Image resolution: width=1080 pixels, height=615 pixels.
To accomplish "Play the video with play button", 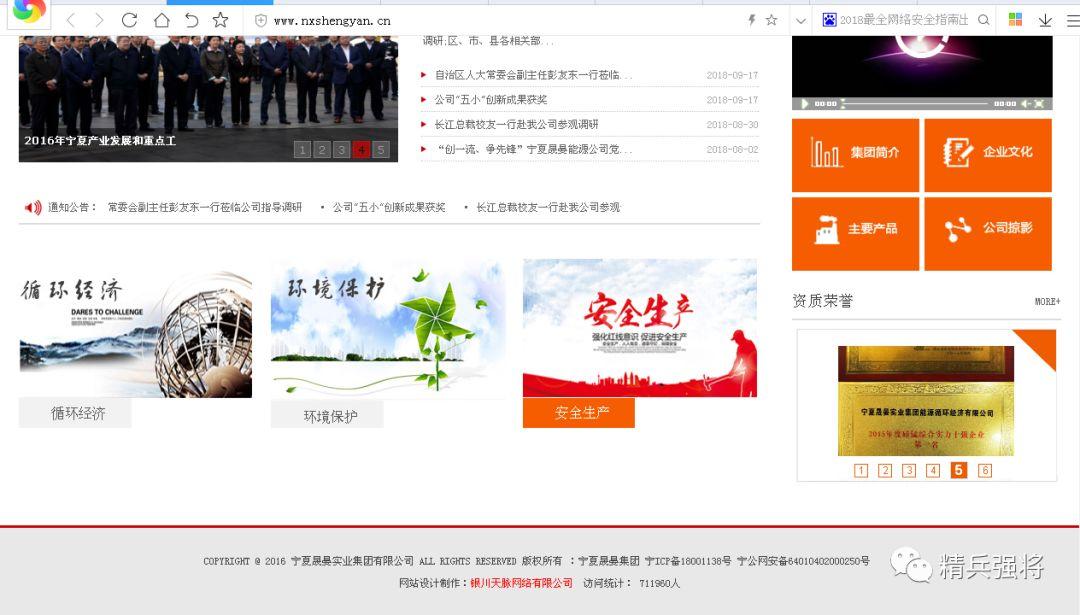I will coord(804,103).
